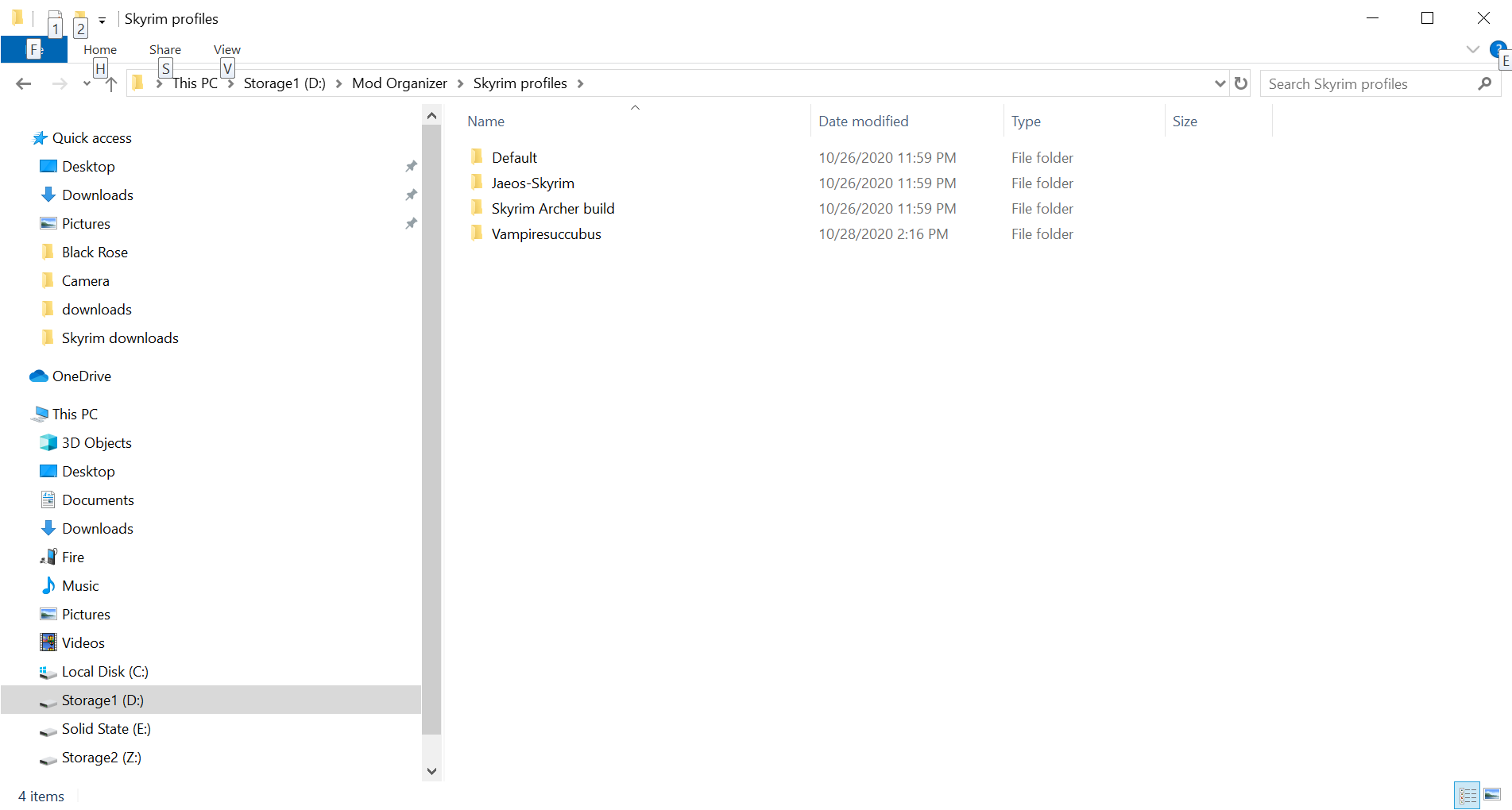
Task: Select Skyrim downloads in navigation pane
Action: tap(120, 337)
